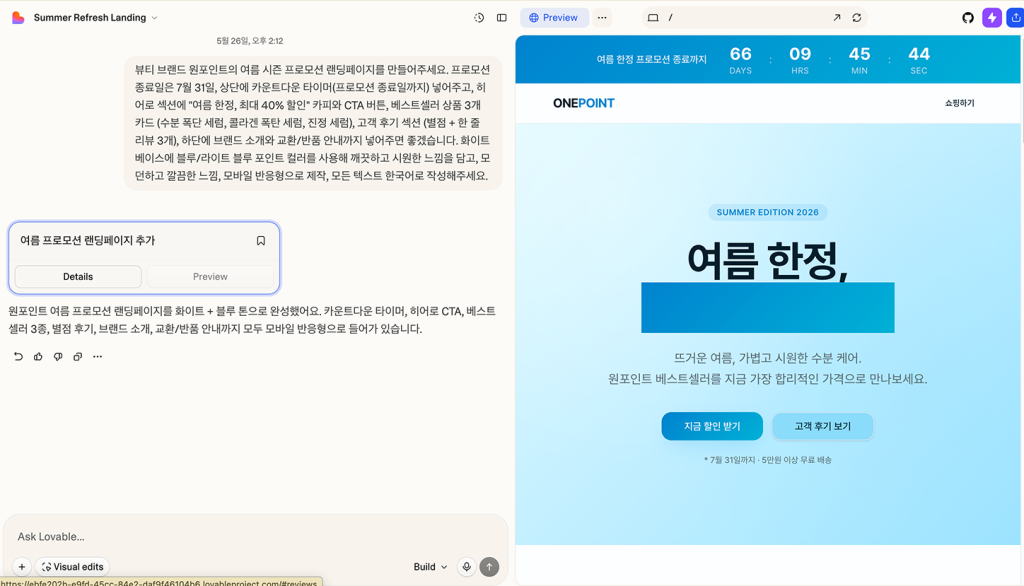Click the 여름 한정 프로모션 종료까지 label
The width and height of the screenshot is (1024, 586).
[x=651, y=59]
